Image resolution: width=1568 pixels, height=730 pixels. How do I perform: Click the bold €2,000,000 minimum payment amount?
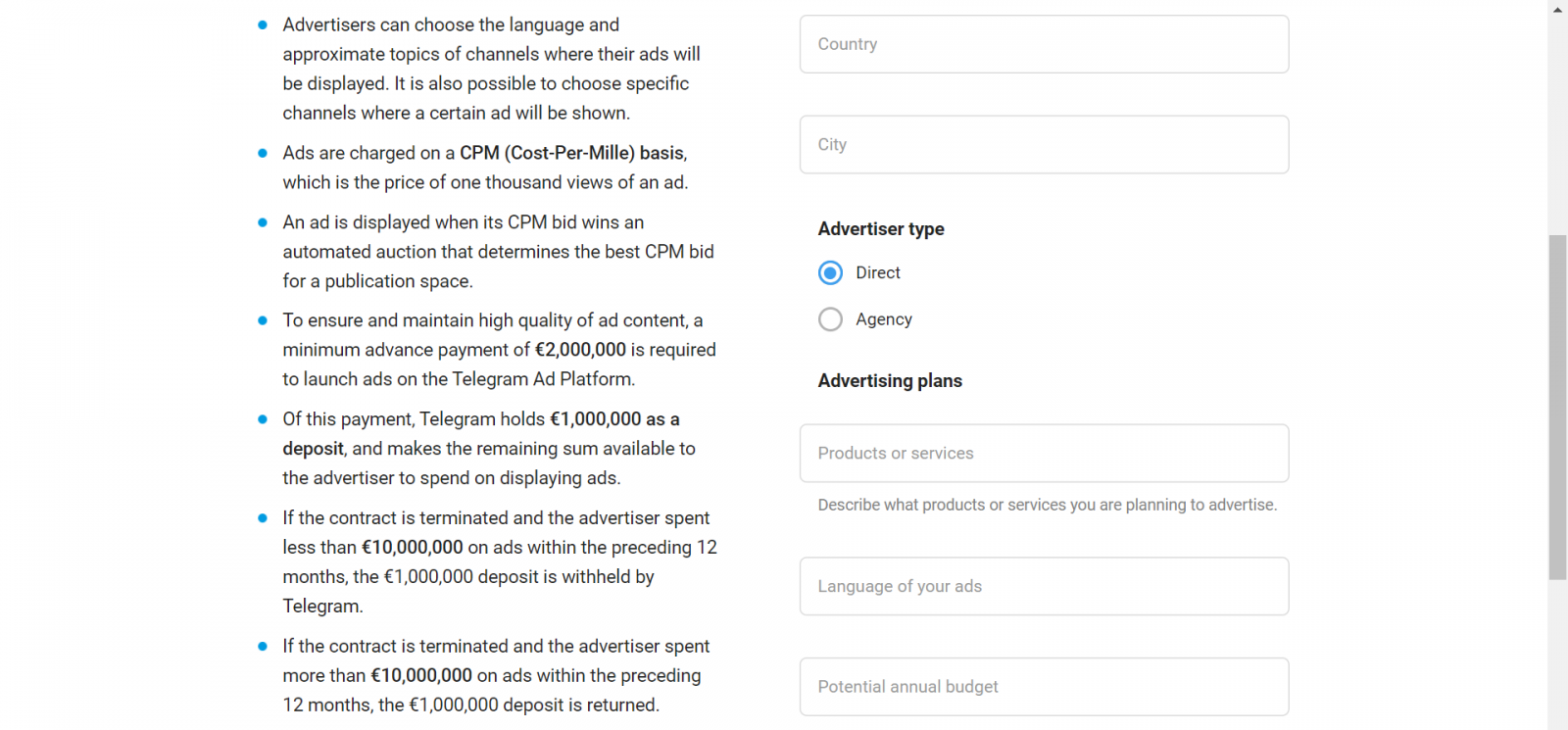coord(580,350)
